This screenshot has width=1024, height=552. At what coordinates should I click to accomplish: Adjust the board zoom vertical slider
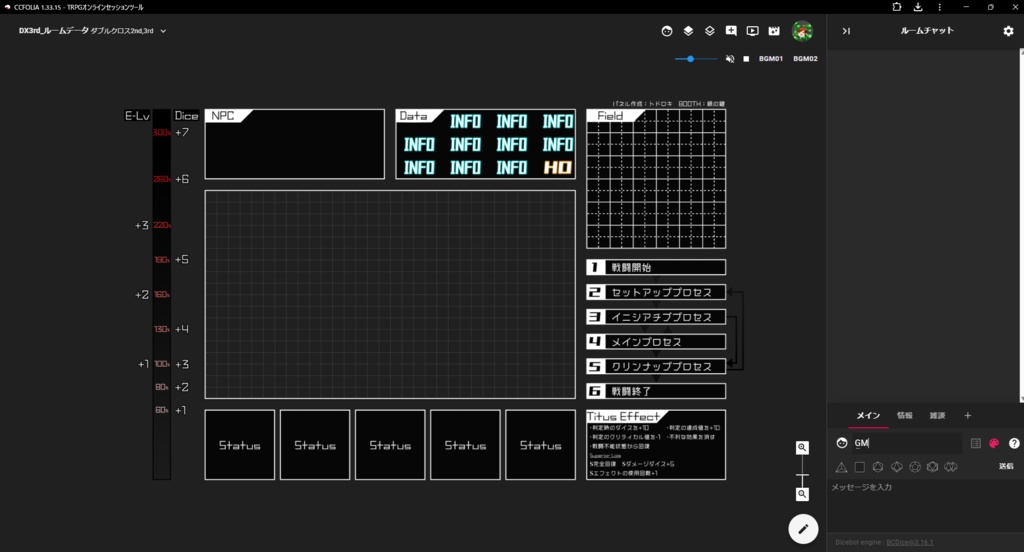tap(803, 471)
